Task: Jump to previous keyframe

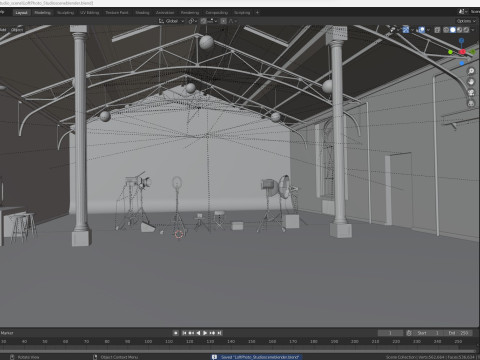Action: coord(191,333)
